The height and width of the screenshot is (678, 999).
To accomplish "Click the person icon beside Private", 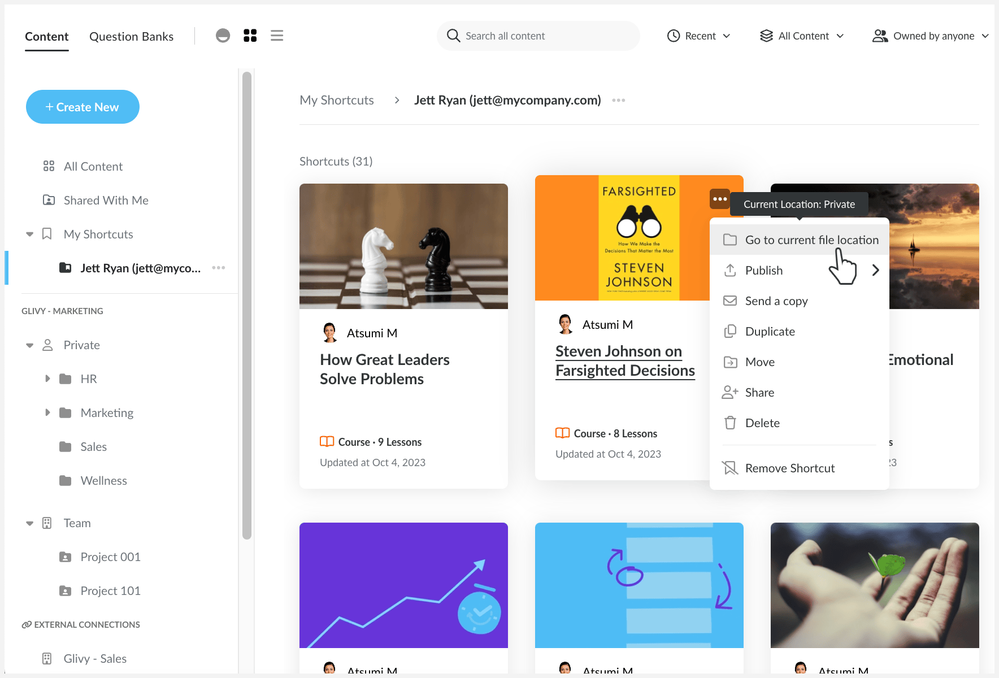I will [47, 345].
